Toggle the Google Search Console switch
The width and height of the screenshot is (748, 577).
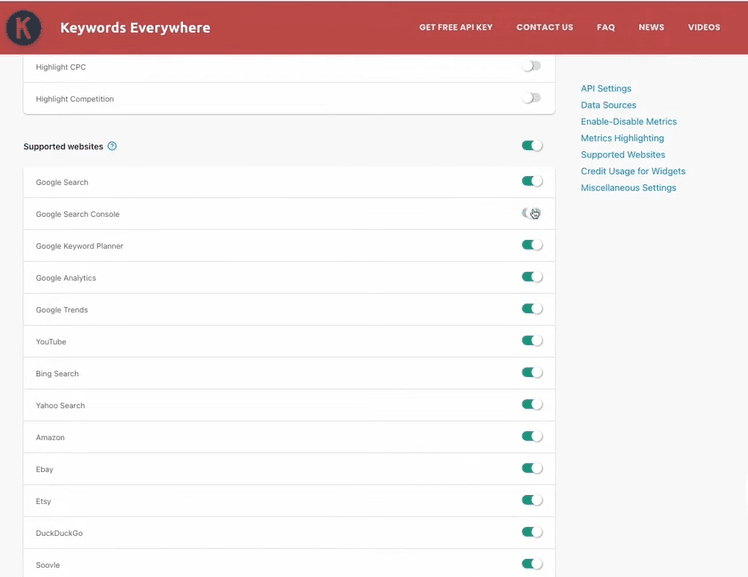(531, 213)
